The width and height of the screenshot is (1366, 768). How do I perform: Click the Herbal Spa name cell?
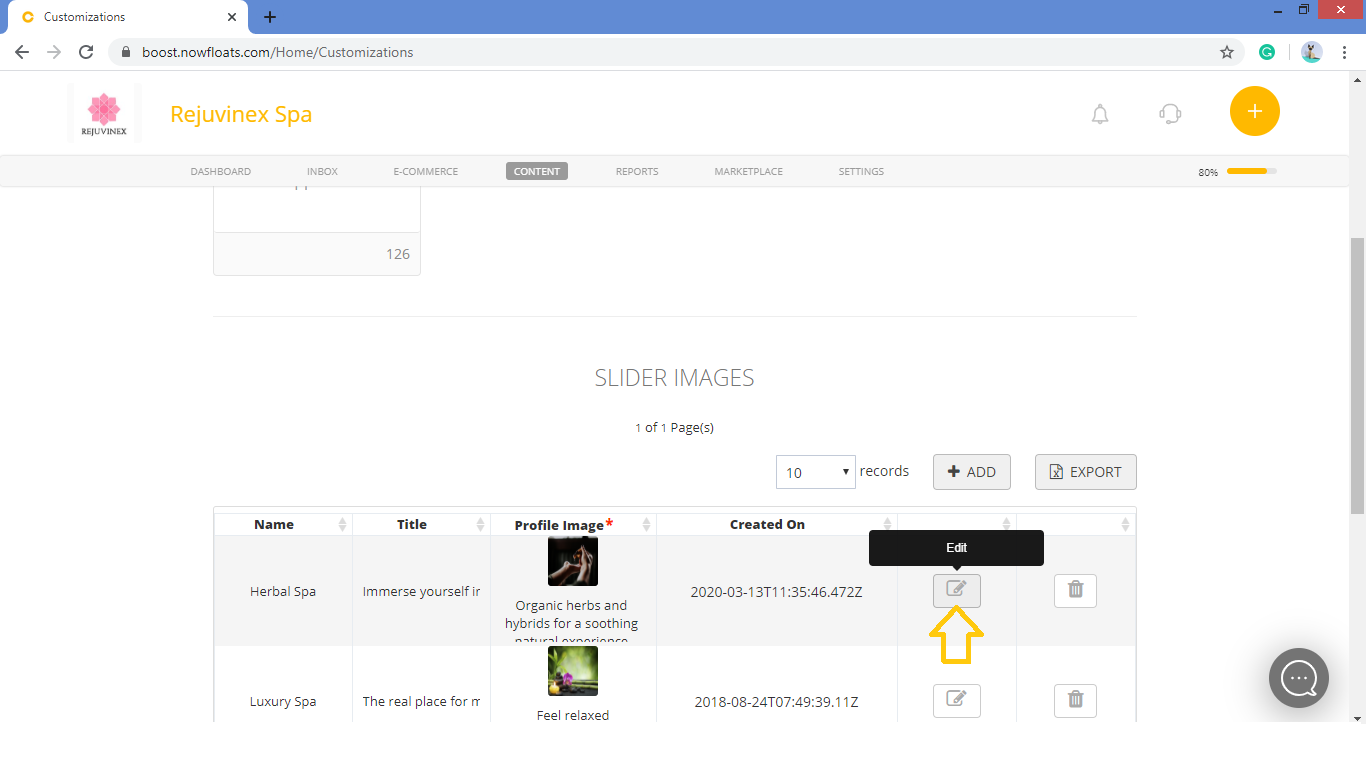pyautogui.click(x=283, y=591)
